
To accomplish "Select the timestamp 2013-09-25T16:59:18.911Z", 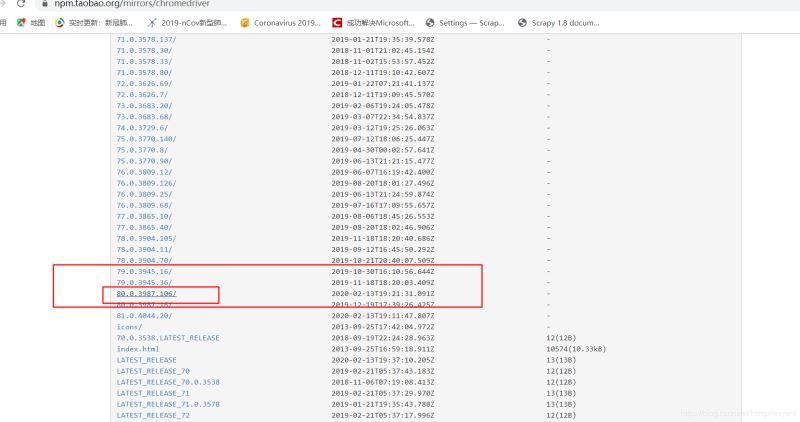I will [383, 349].
